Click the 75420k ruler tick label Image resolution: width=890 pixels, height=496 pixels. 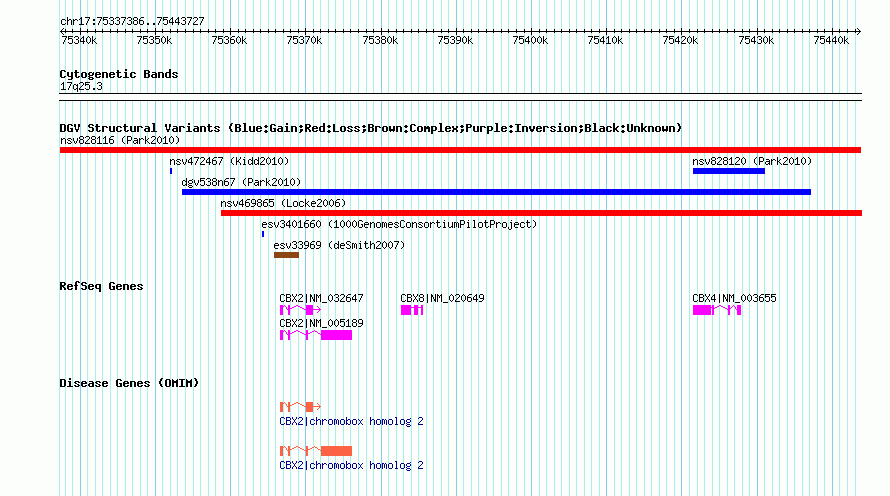[681, 40]
